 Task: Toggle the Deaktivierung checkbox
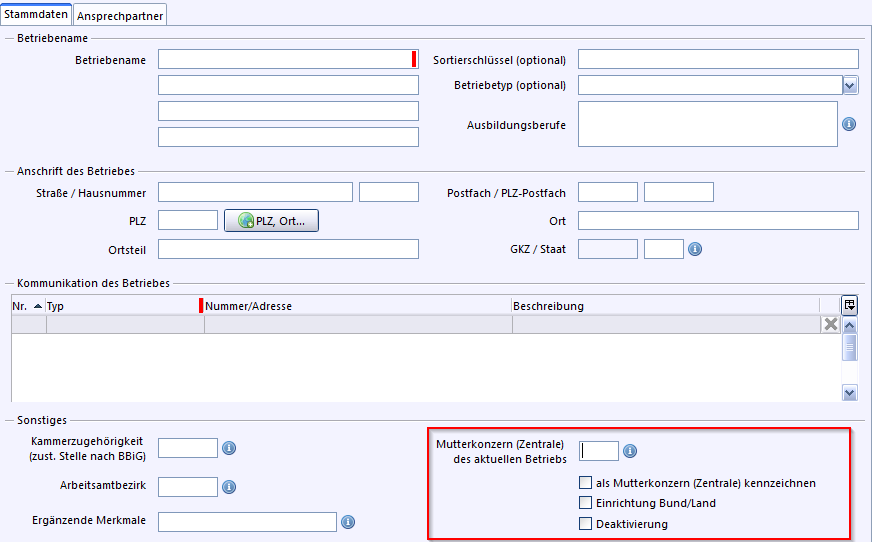586,523
